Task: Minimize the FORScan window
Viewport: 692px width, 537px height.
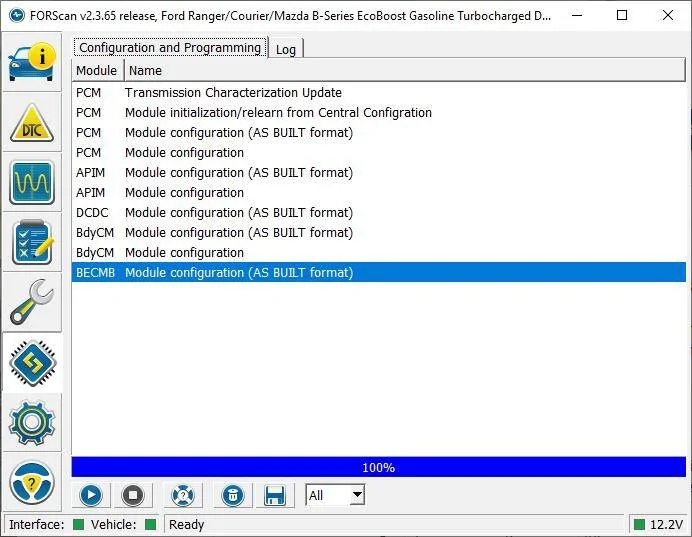Action: [577, 15]
